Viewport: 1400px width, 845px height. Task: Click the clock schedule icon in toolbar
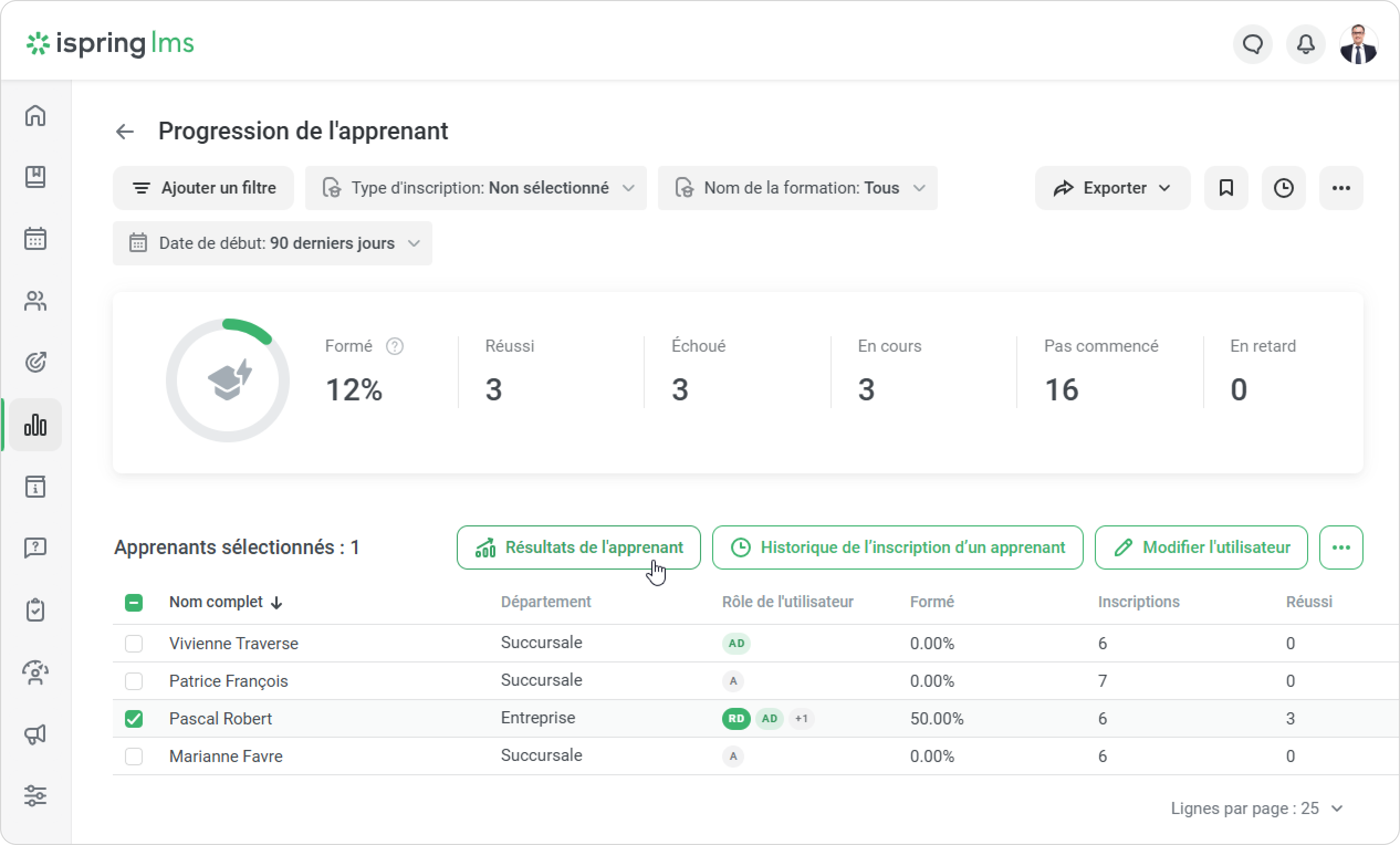pyautogui.click(x=1283, y=188)
